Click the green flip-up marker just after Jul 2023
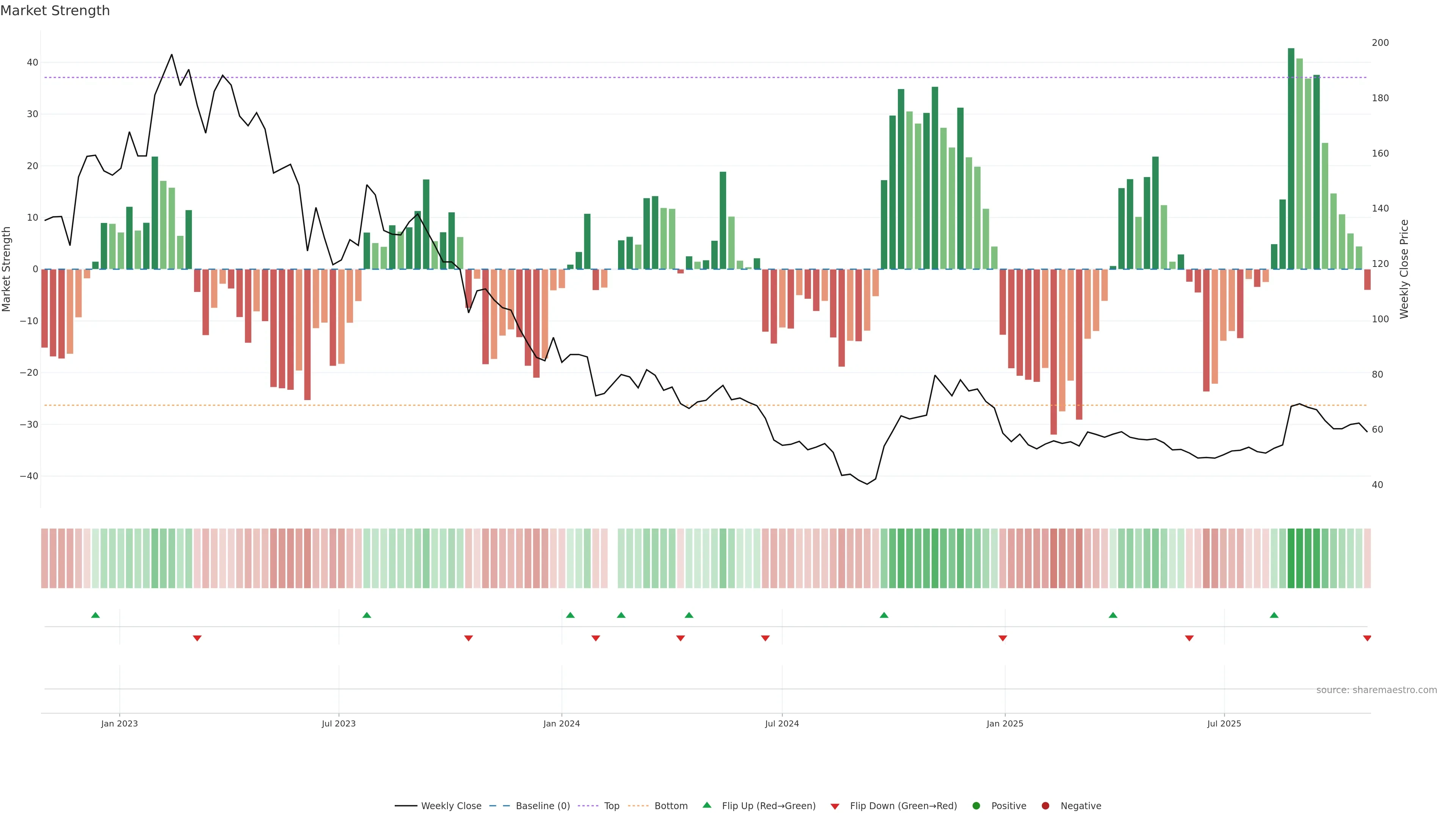1456x819 pixels. tap(367, 615)
